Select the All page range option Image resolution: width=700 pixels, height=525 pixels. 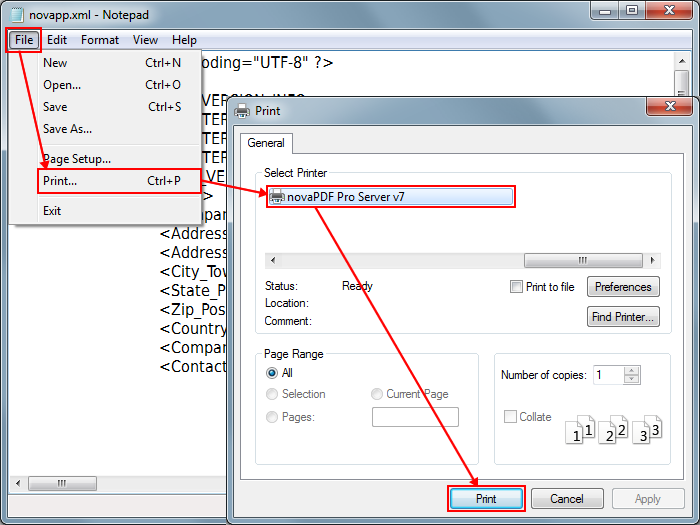point(272,373)
